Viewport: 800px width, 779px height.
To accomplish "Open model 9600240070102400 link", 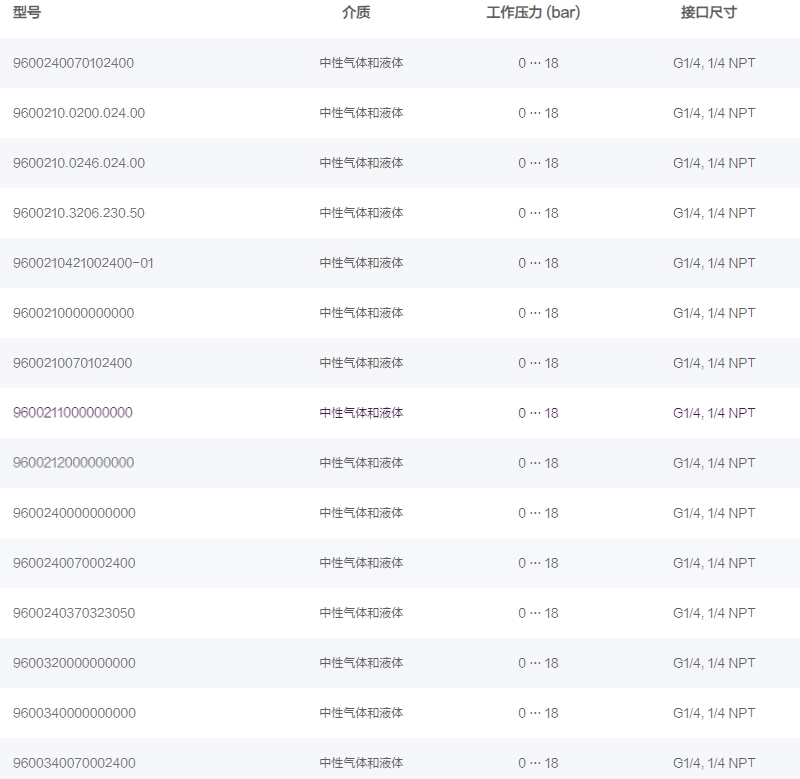I will tap(73, 63).
